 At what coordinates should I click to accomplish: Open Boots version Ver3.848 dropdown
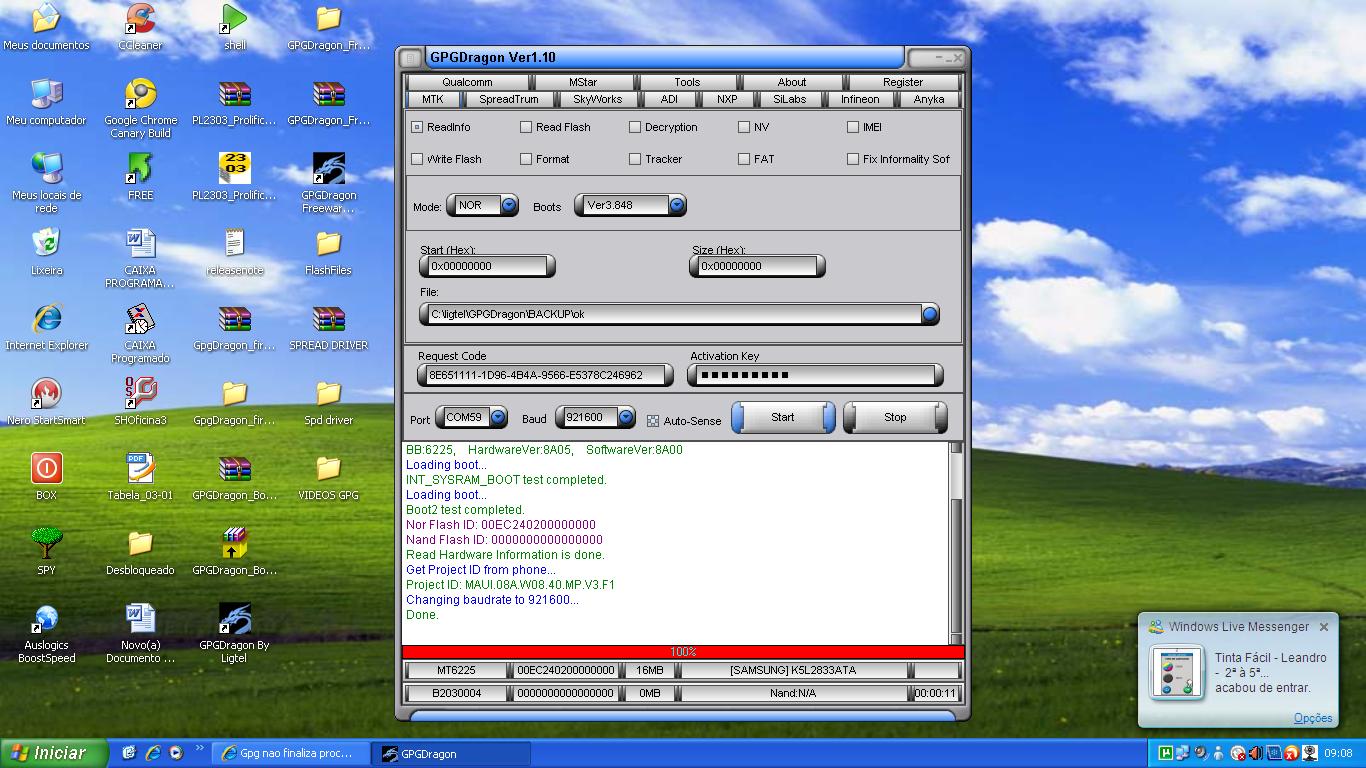coord(677,205)
